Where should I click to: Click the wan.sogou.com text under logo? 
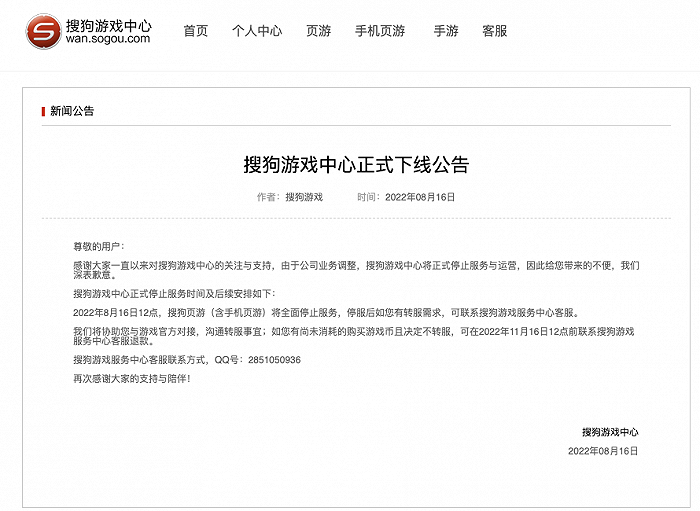(x=107, y=40)
